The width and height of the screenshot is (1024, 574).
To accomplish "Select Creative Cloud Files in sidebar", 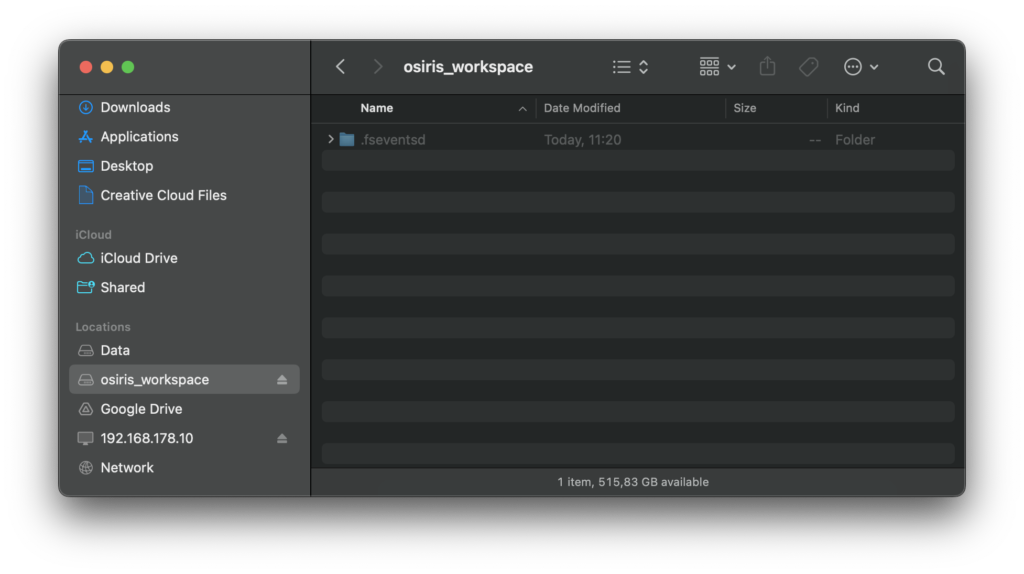I will click(163, 196).
